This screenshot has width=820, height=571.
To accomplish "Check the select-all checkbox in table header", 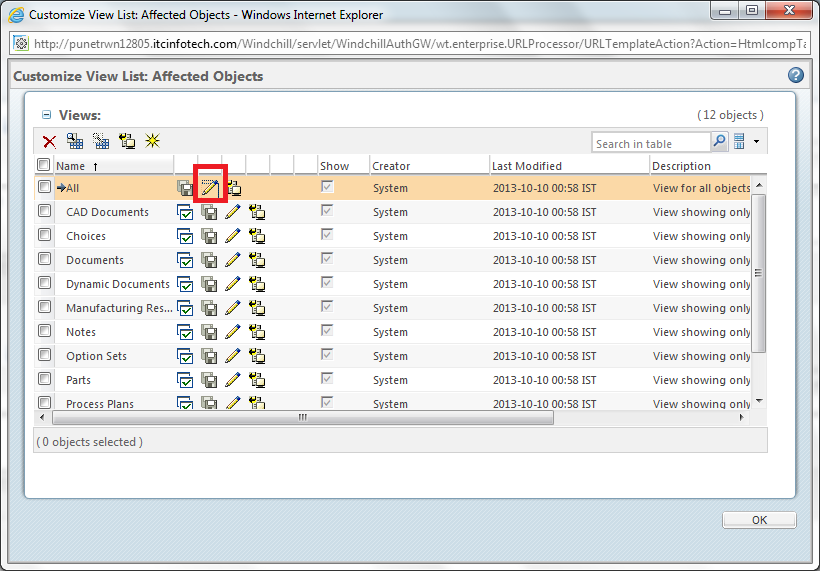I will 43,165.
